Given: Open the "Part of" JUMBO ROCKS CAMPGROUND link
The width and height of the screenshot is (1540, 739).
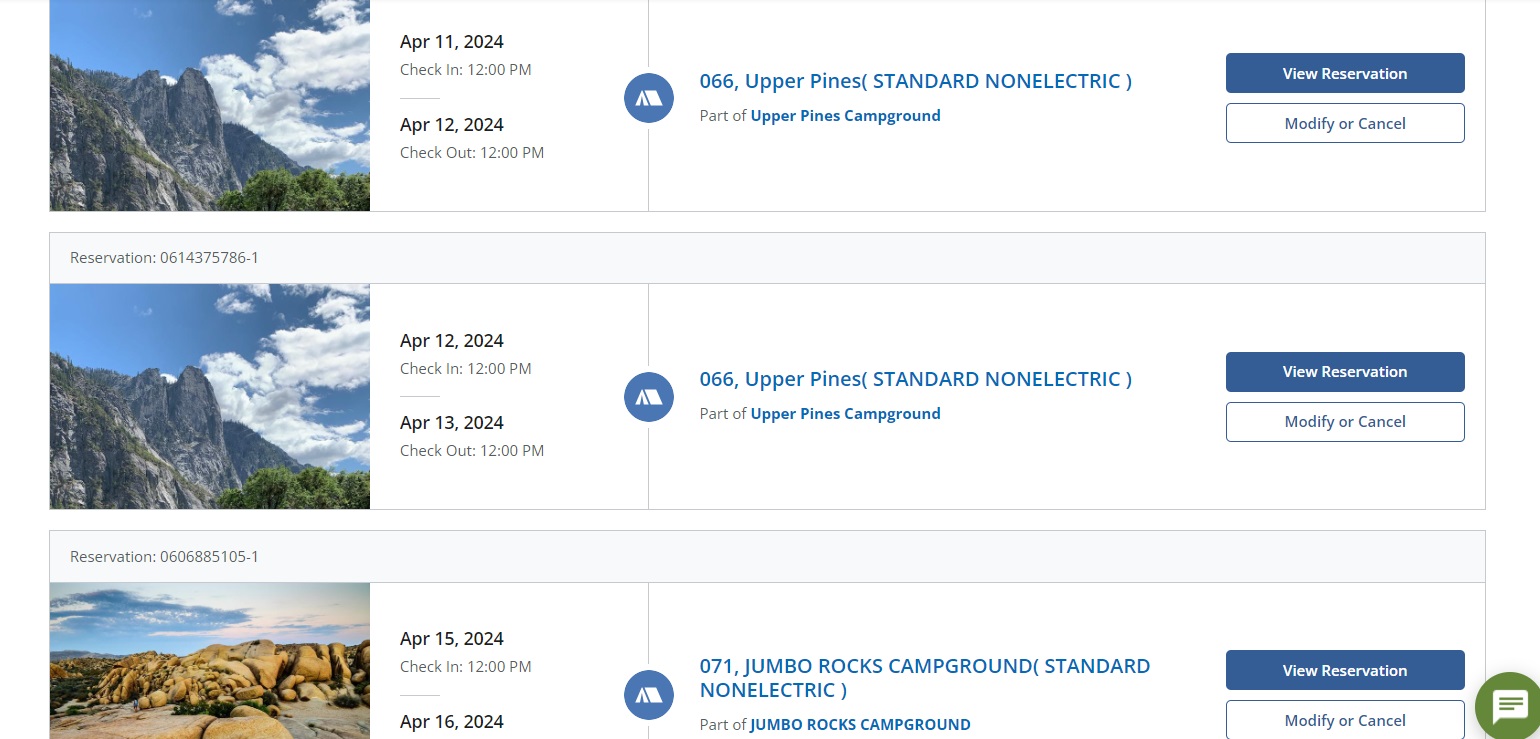Looking at the screenshot, I should [860, 725].
